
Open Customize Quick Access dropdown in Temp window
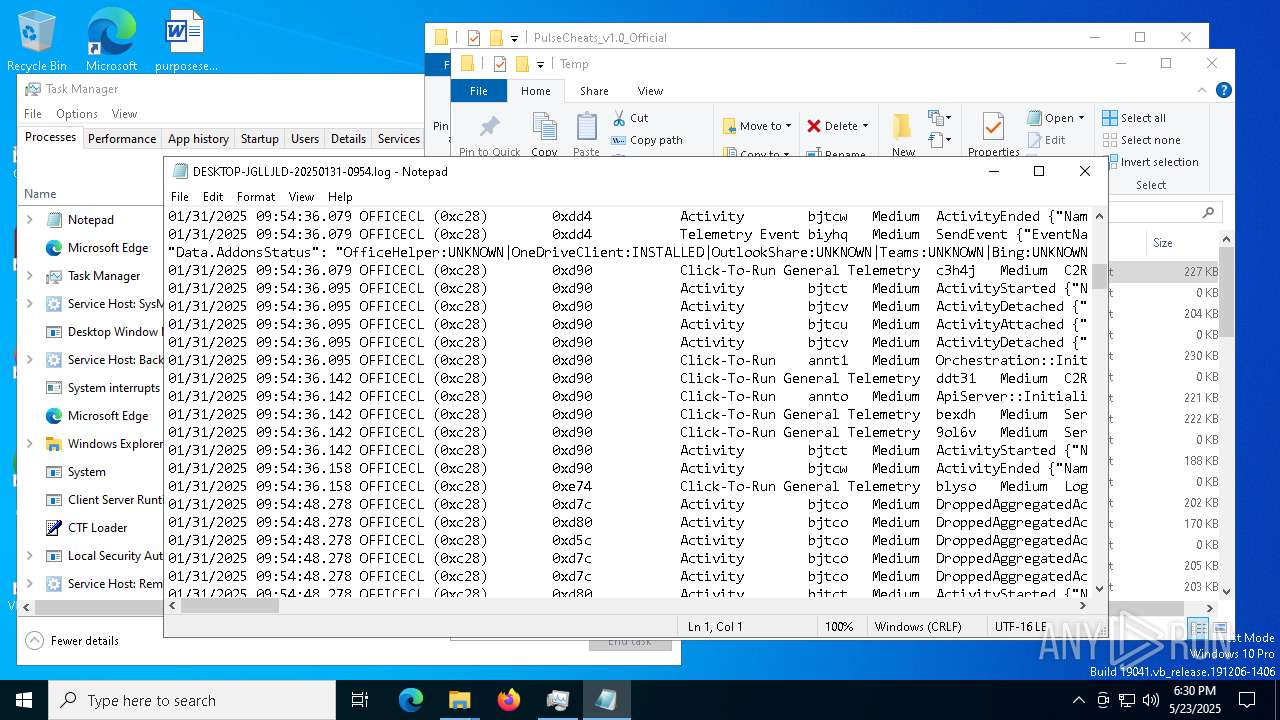pos(540,65)
